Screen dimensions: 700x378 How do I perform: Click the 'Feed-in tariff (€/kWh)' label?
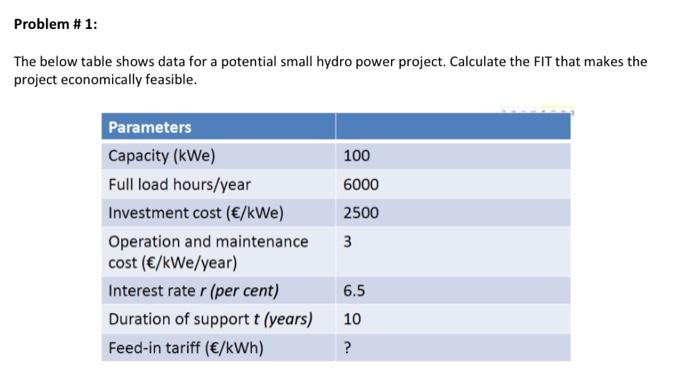(x=186, y=348)
